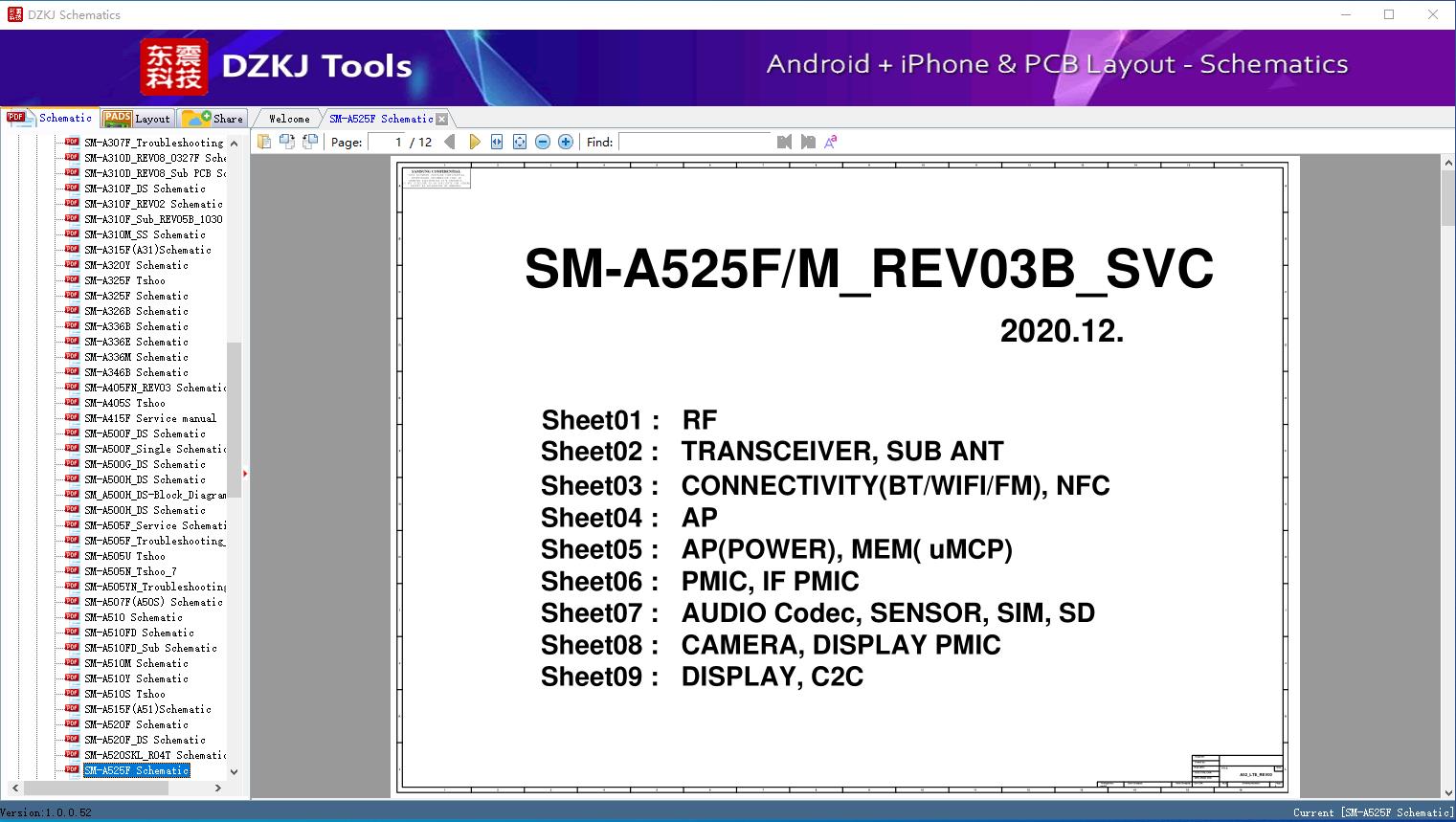Viewport: 1456px width, 822px height.
Task: Click the Find text input field
Action: (x=695, y=142)
